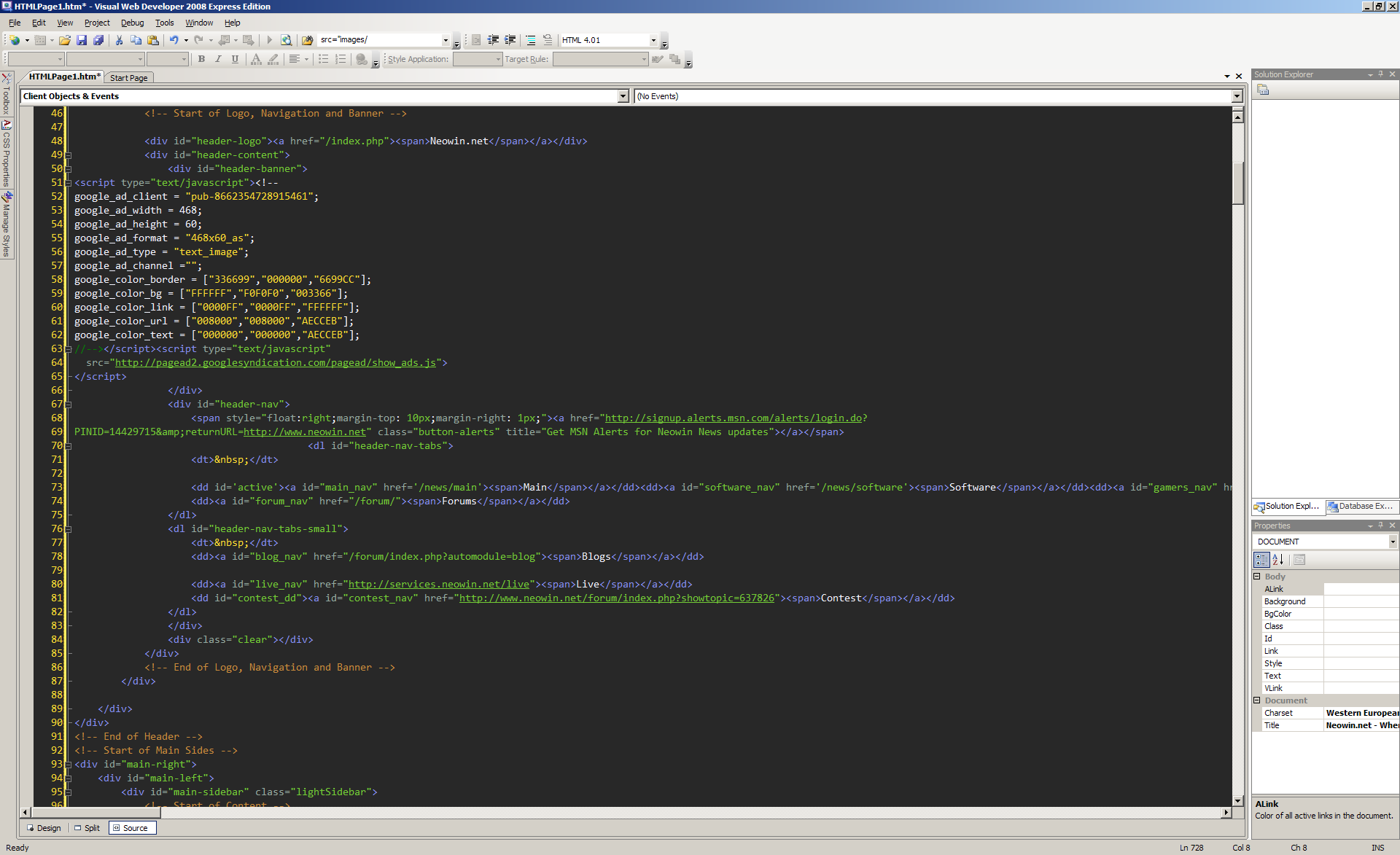The height and width of the screenshot is (855, 1400).
Task: Open the Toolbox side tab
Action: (7, 93)
